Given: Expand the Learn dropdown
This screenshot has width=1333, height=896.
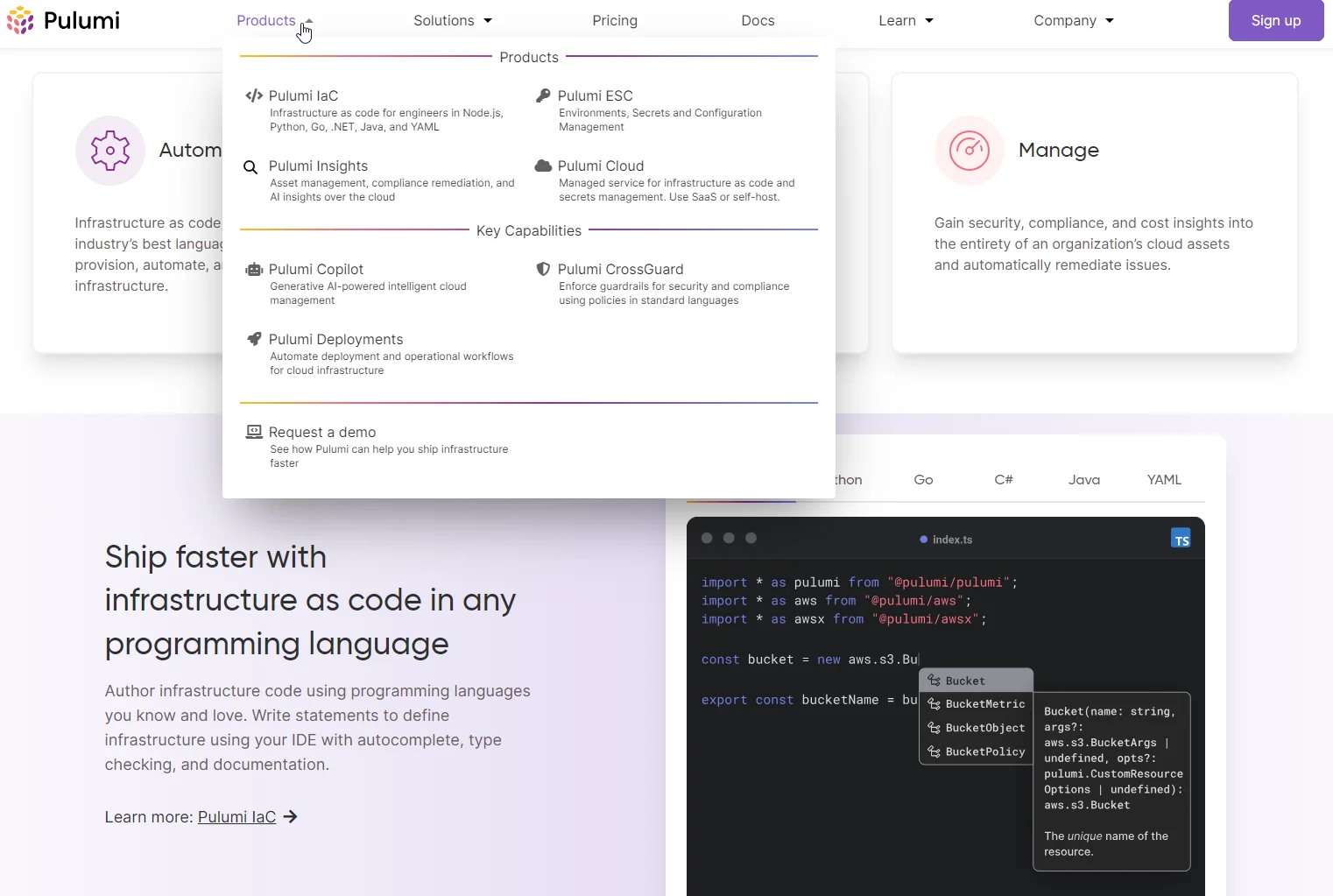Looking at the screenshot, I should [906, 20].
